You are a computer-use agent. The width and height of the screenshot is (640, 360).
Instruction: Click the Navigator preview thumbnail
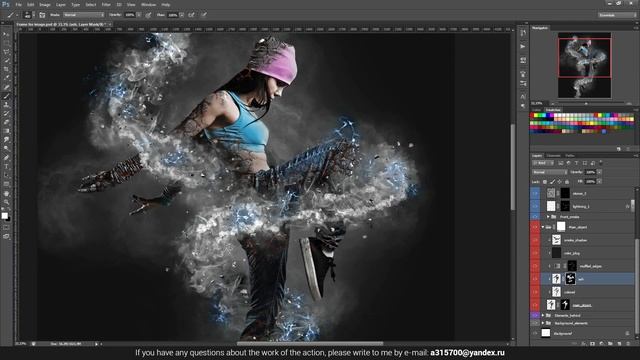tap(584, 65)
